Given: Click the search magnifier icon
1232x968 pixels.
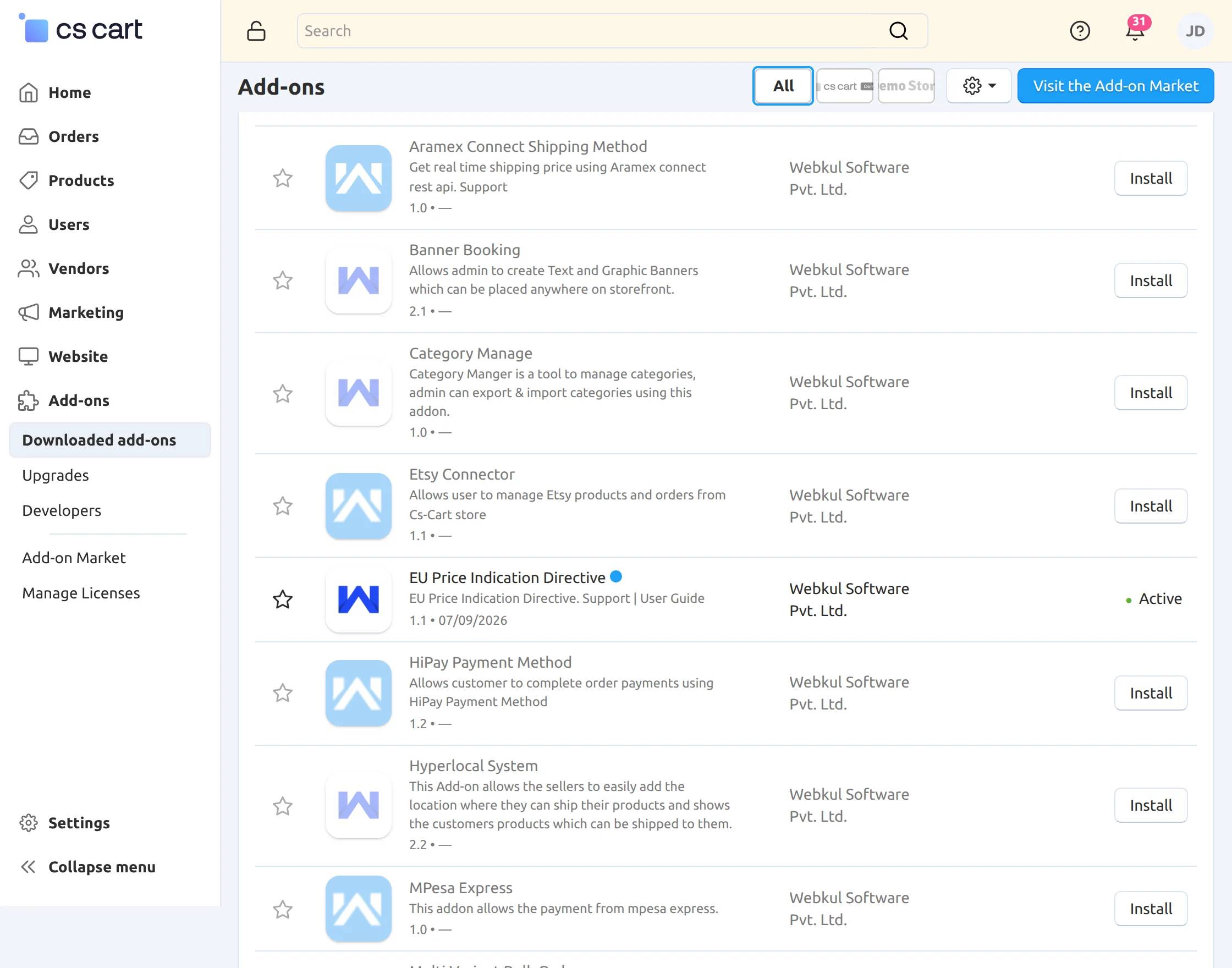Looking at the screenshot, I should 899,31.
